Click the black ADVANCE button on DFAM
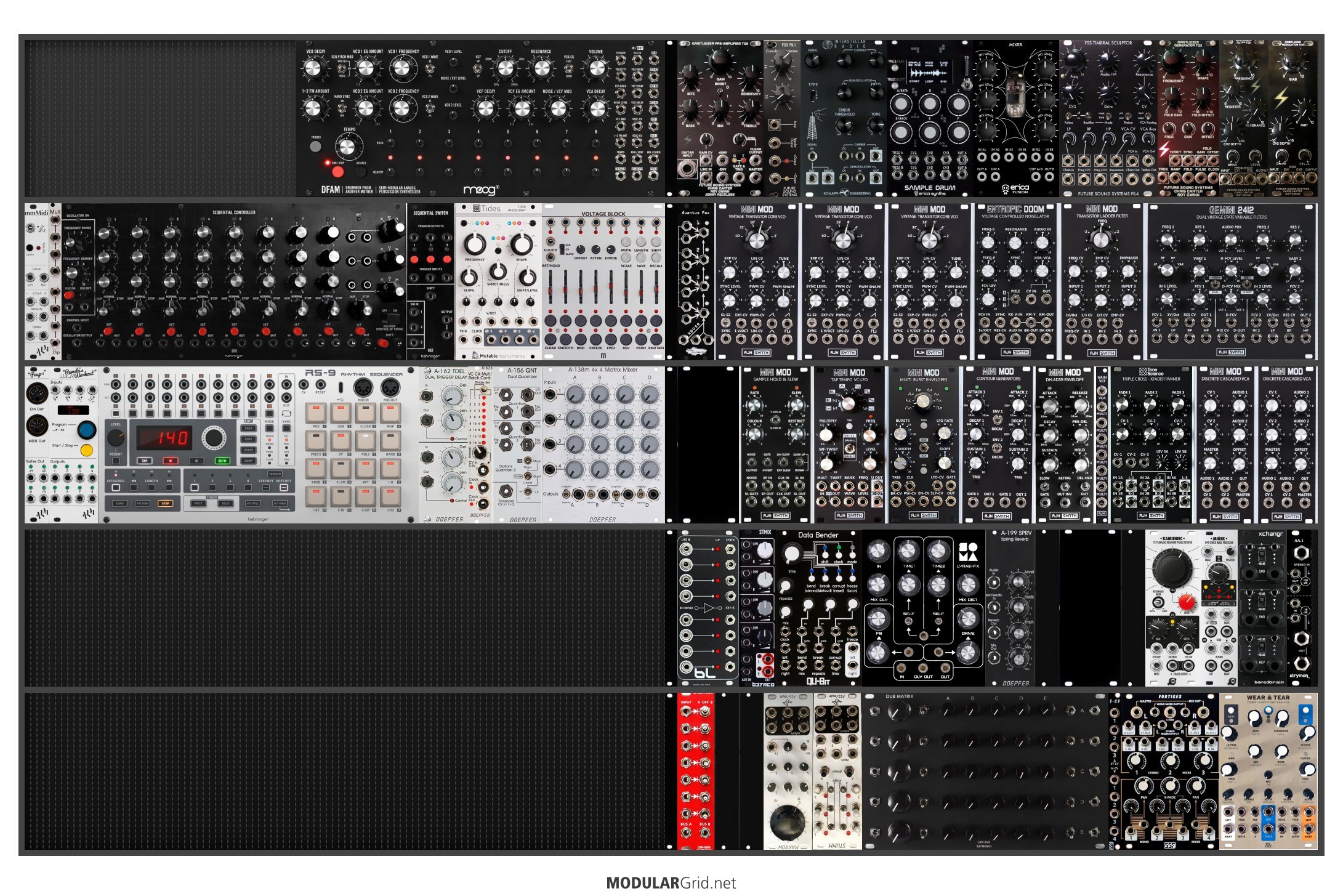The height and width of the screenshot is (896, 1343). (x=361, y=172)
